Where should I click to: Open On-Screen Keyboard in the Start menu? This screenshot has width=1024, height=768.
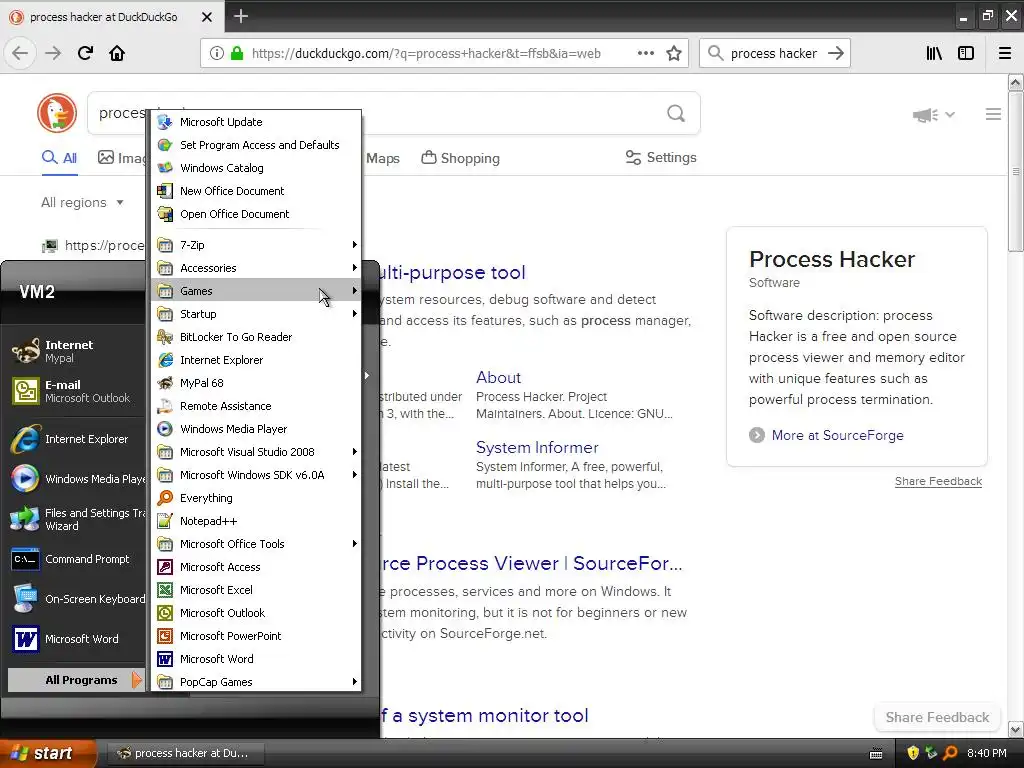point(76,599)
